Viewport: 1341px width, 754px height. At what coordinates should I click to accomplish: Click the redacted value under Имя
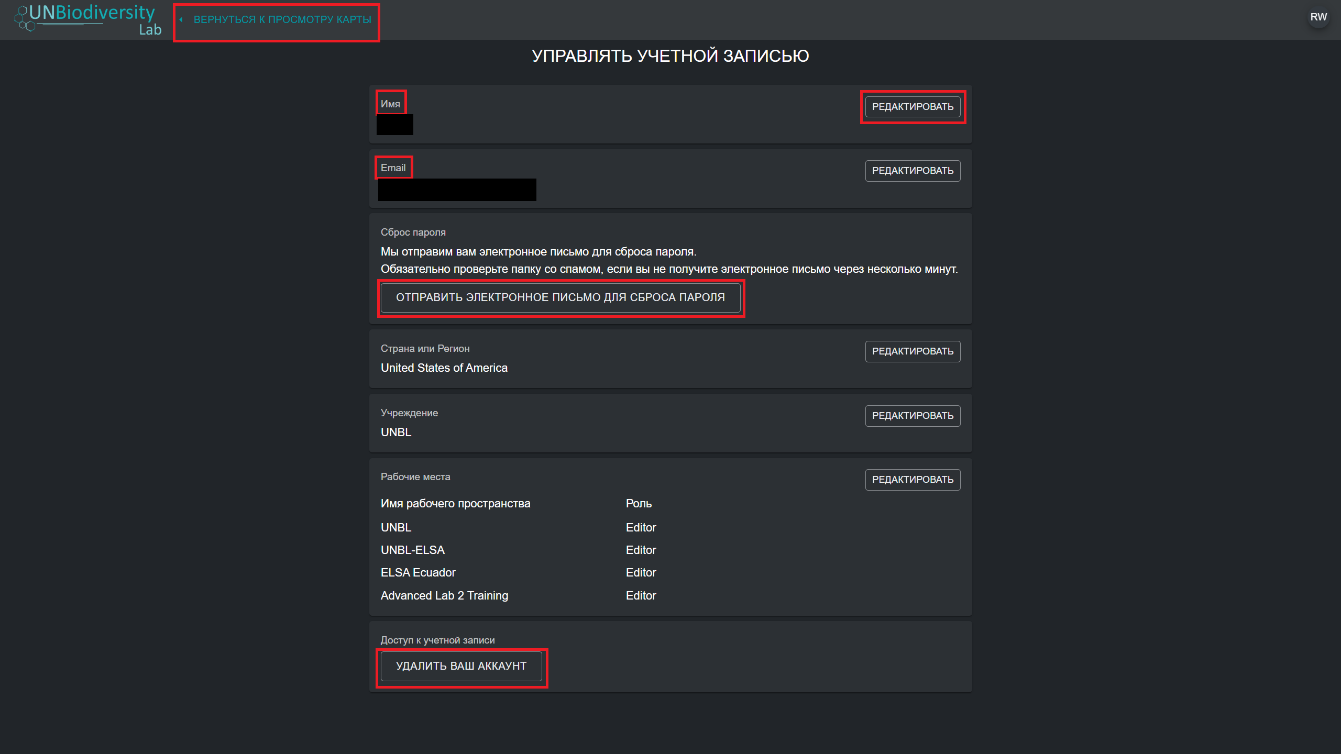coord(395,125)
